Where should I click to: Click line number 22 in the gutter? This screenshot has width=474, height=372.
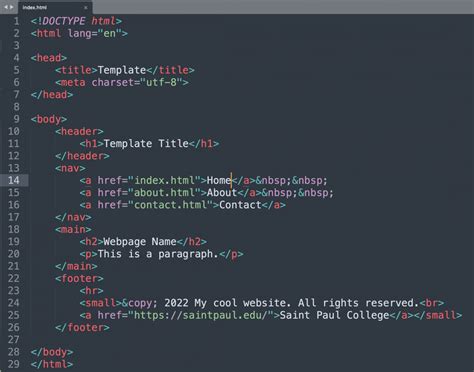pos(14,279)
